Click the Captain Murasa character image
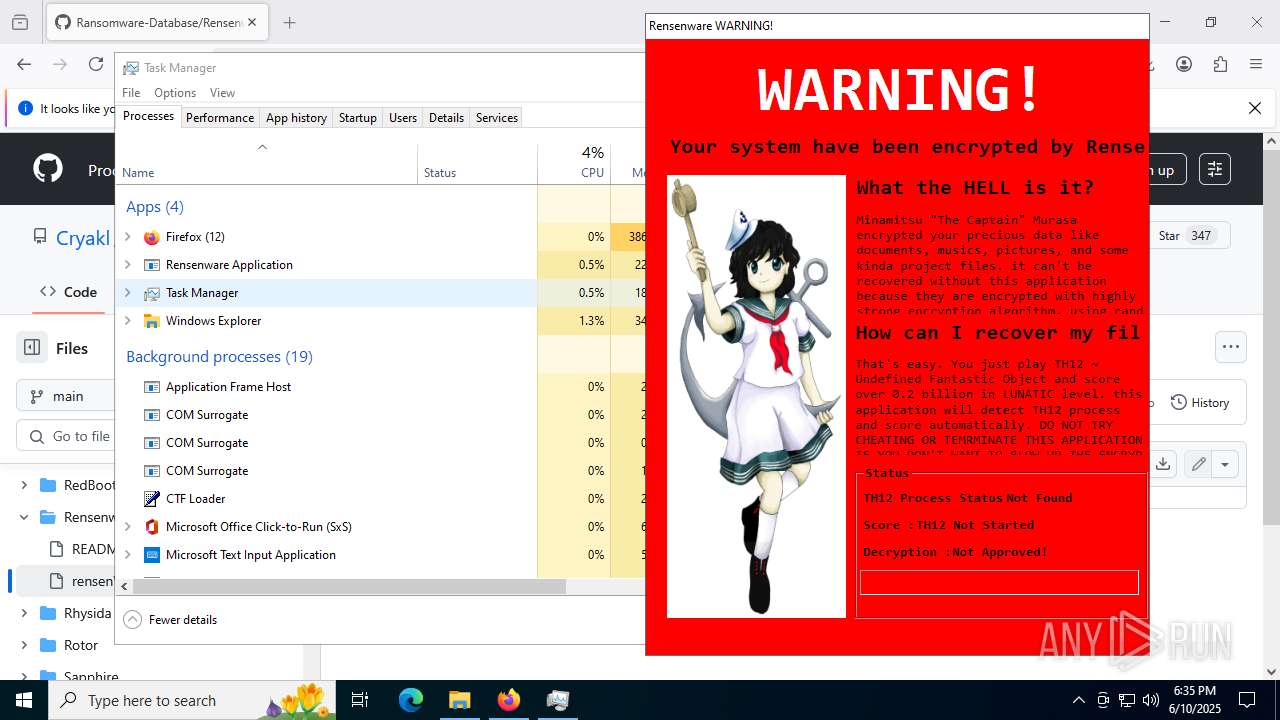The height and width of the screenshot is (720, 1280). (x=756, y=396)
